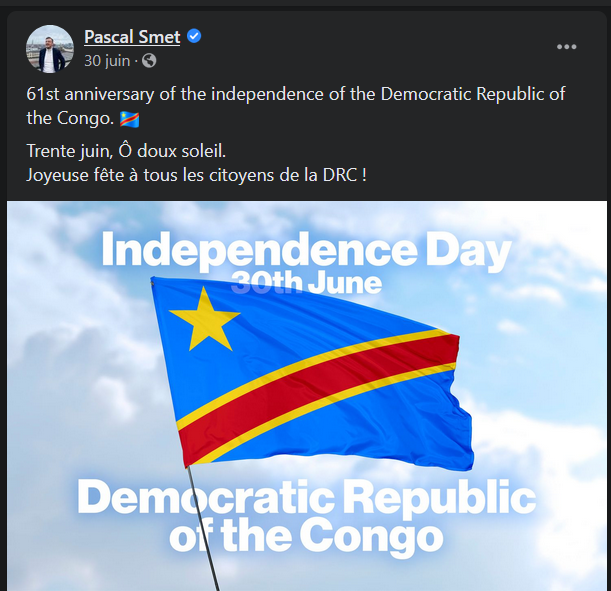The width and height of the screenshot is (611, 591).
Task: Click the "of the Congo" line in the image
Action: tap(306, 536)
